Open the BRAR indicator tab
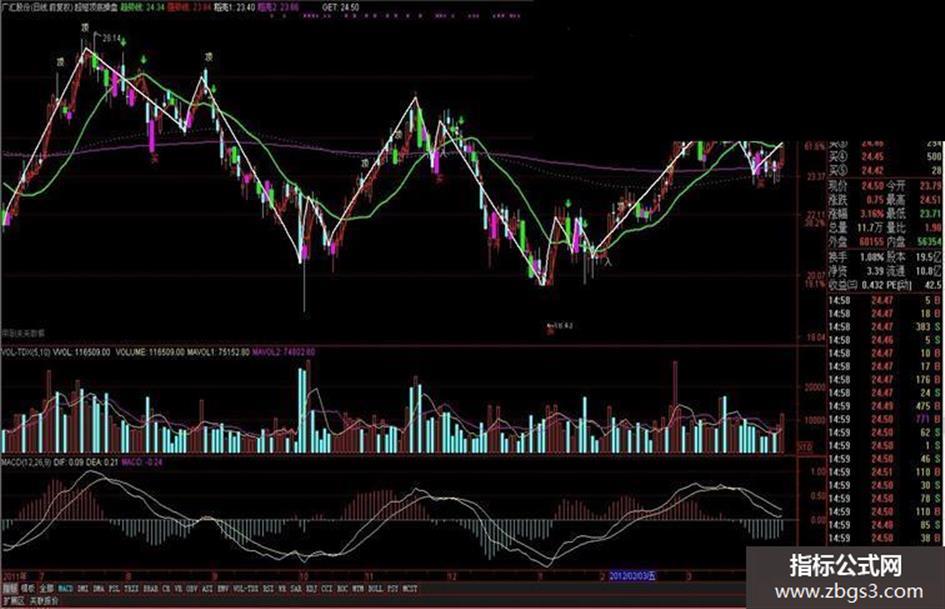The width and height of the screenshot is (945, 609). (x=150, y=588)
